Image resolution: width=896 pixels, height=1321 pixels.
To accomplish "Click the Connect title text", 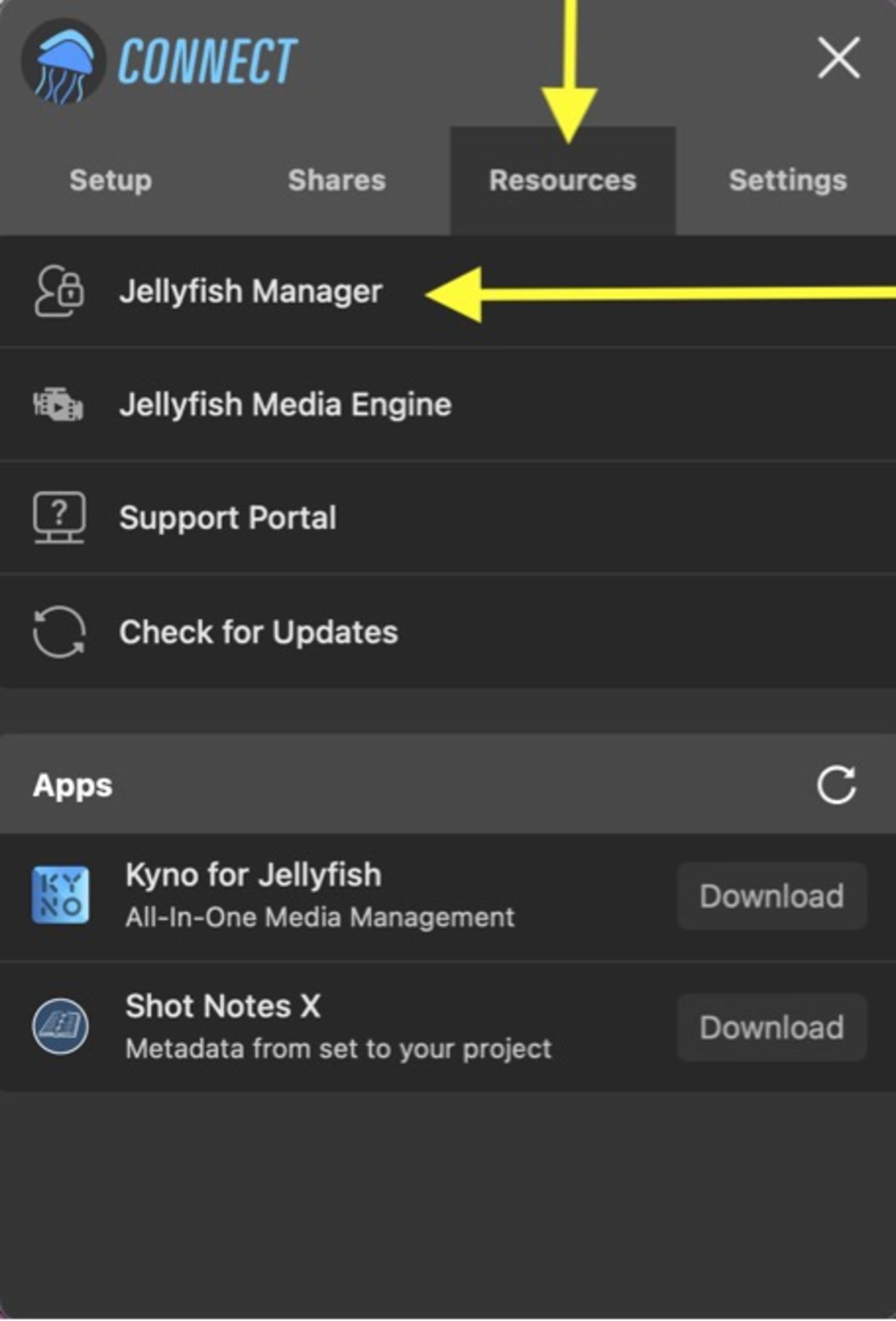I will (207, 61).
